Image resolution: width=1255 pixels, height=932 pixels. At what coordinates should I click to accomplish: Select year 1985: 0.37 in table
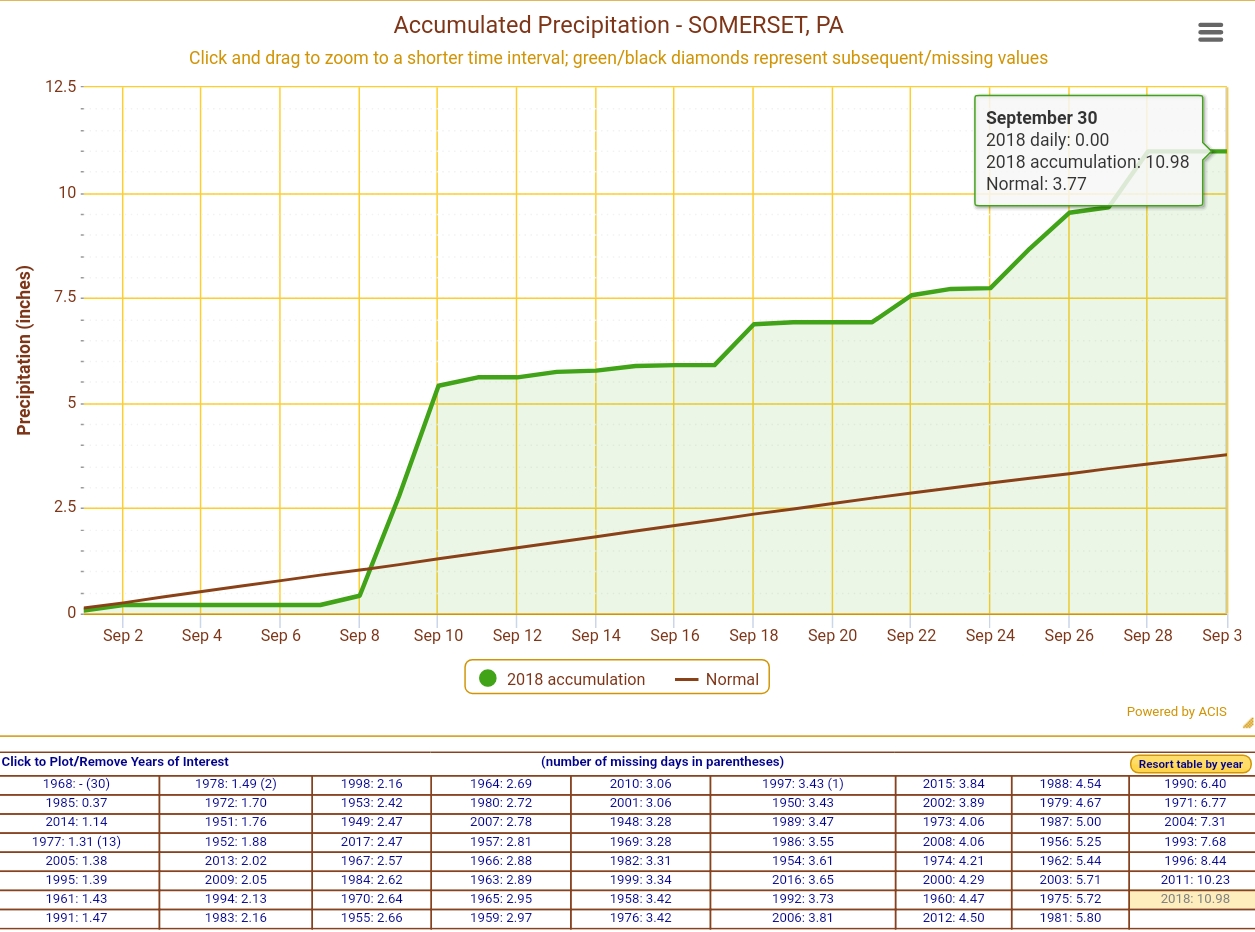point(76,803)
